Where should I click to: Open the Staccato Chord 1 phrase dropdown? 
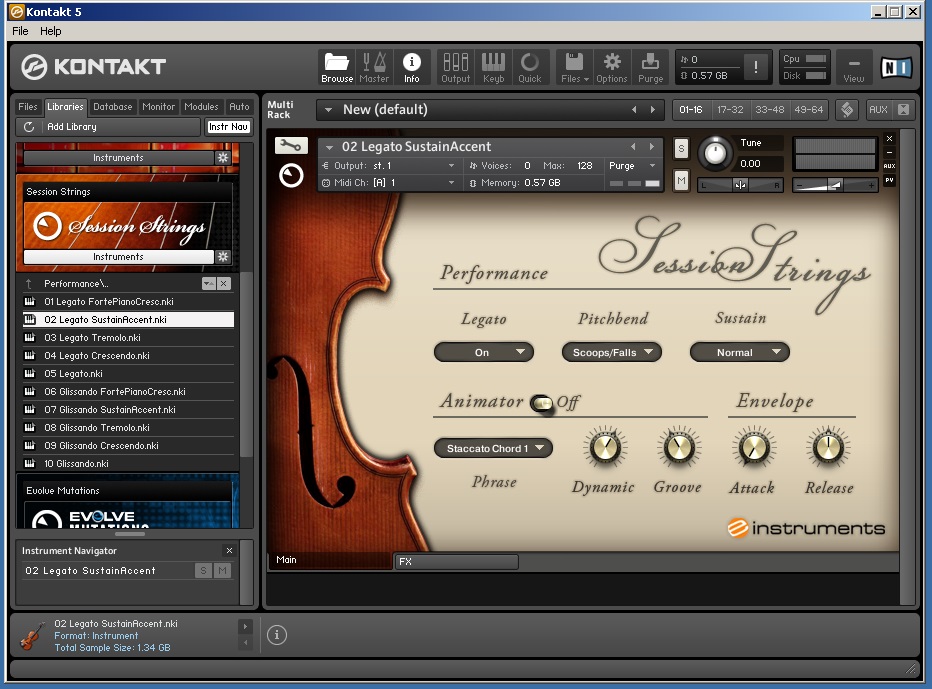pyautogui.click(x=493, y=448)
